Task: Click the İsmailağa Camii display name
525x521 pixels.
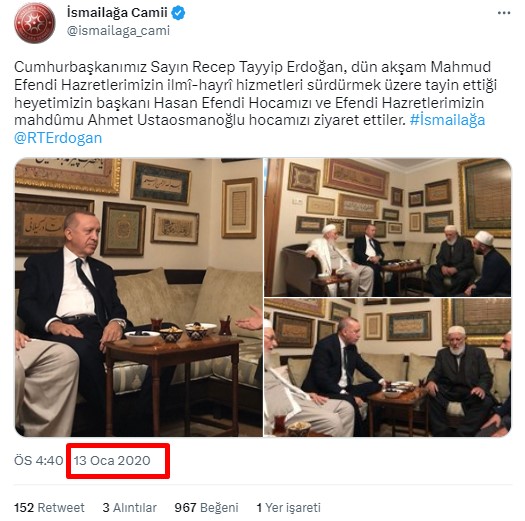Action: point(117,13)
